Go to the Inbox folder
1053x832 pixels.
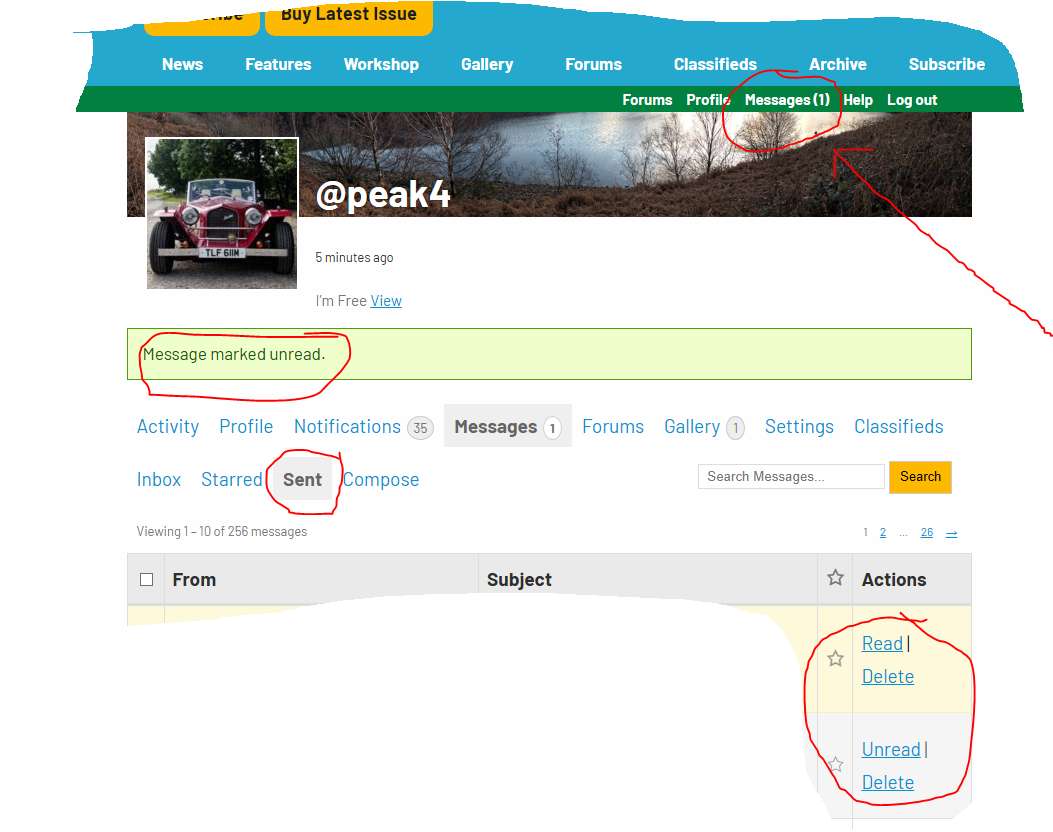(158, 479)
